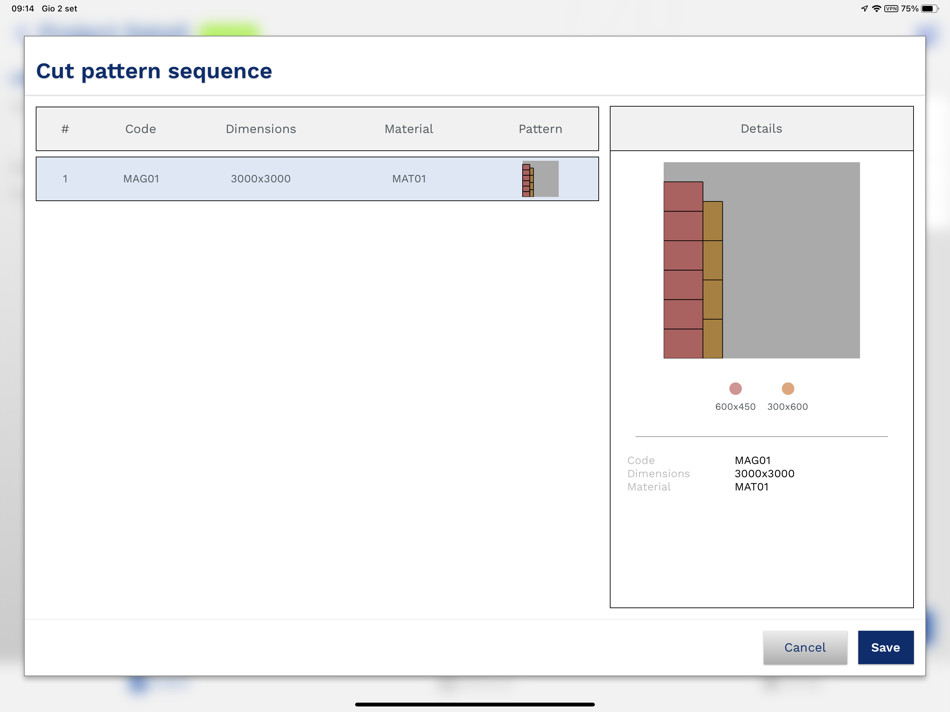Click the MAT01 material value in Details
The width and height of the screenshot is (950, 712).
(751, 487)
